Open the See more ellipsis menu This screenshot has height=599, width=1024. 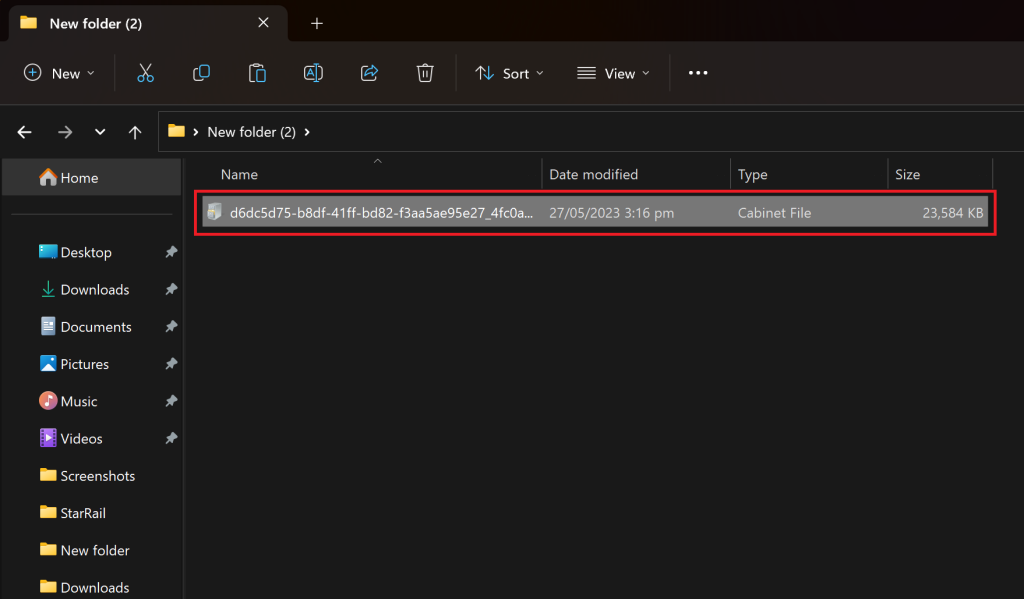click(x=698, y=73)
